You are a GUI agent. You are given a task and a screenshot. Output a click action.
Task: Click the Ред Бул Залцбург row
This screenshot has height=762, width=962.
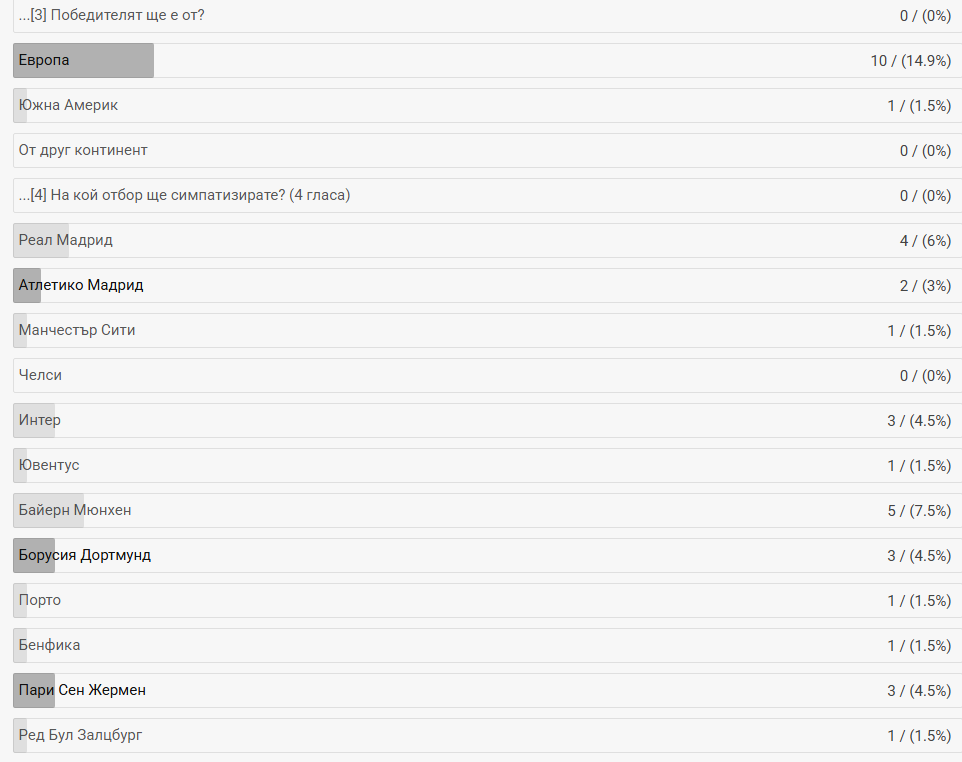click(x=487, y=735)
